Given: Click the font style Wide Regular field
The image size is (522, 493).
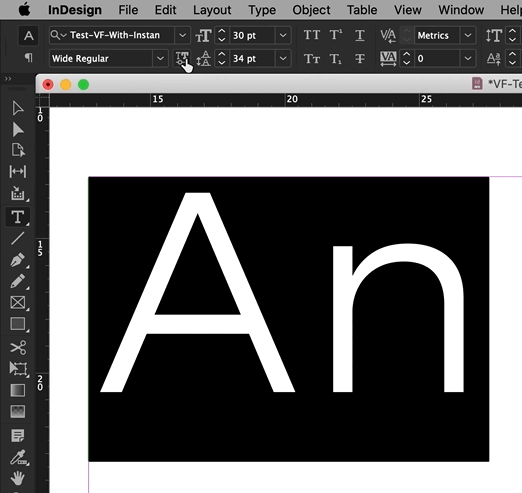Looking at the screenshot, I should 101,59.
